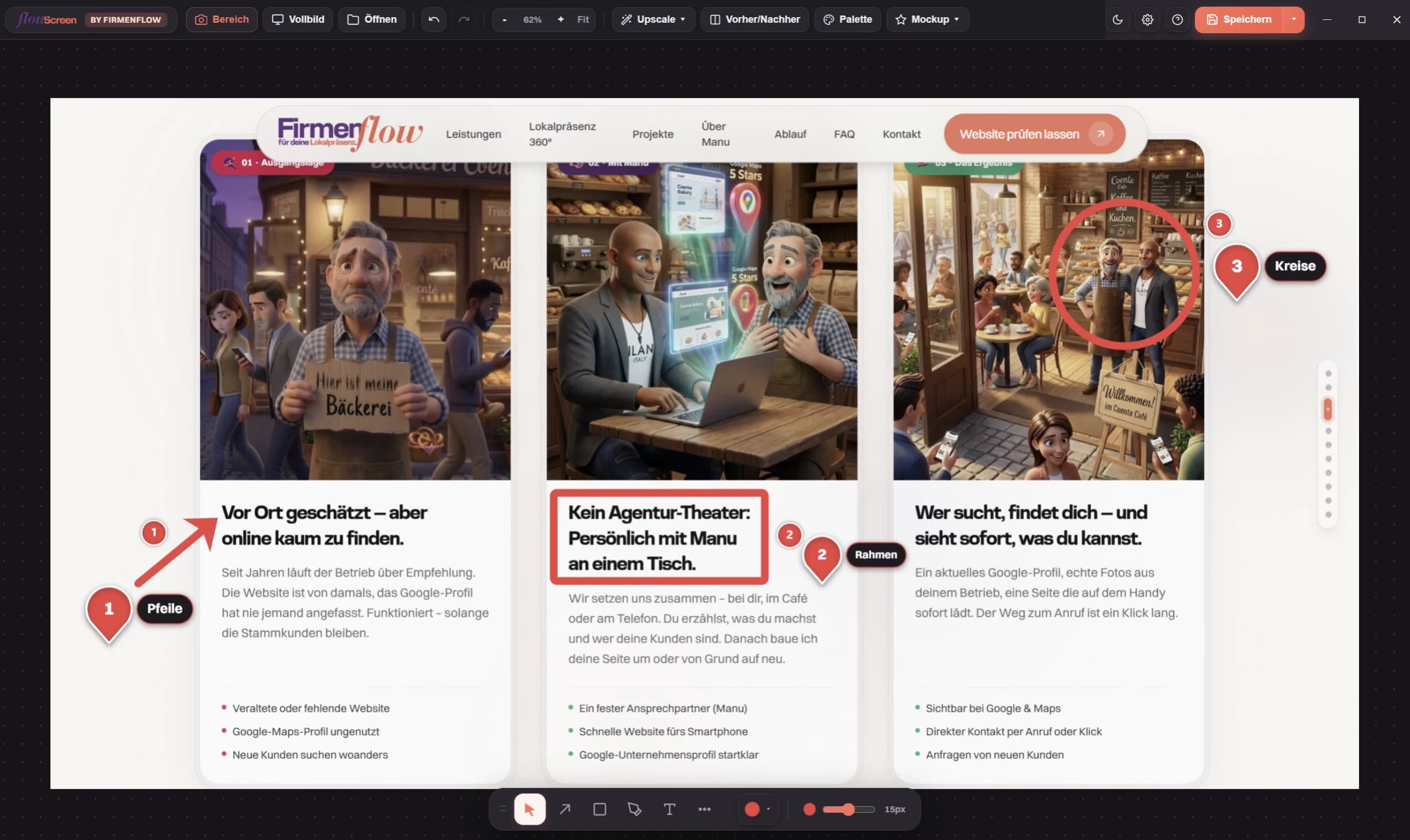Open help via the question mark icon
Screen dimensions: 1410x840
[1177, 19]
